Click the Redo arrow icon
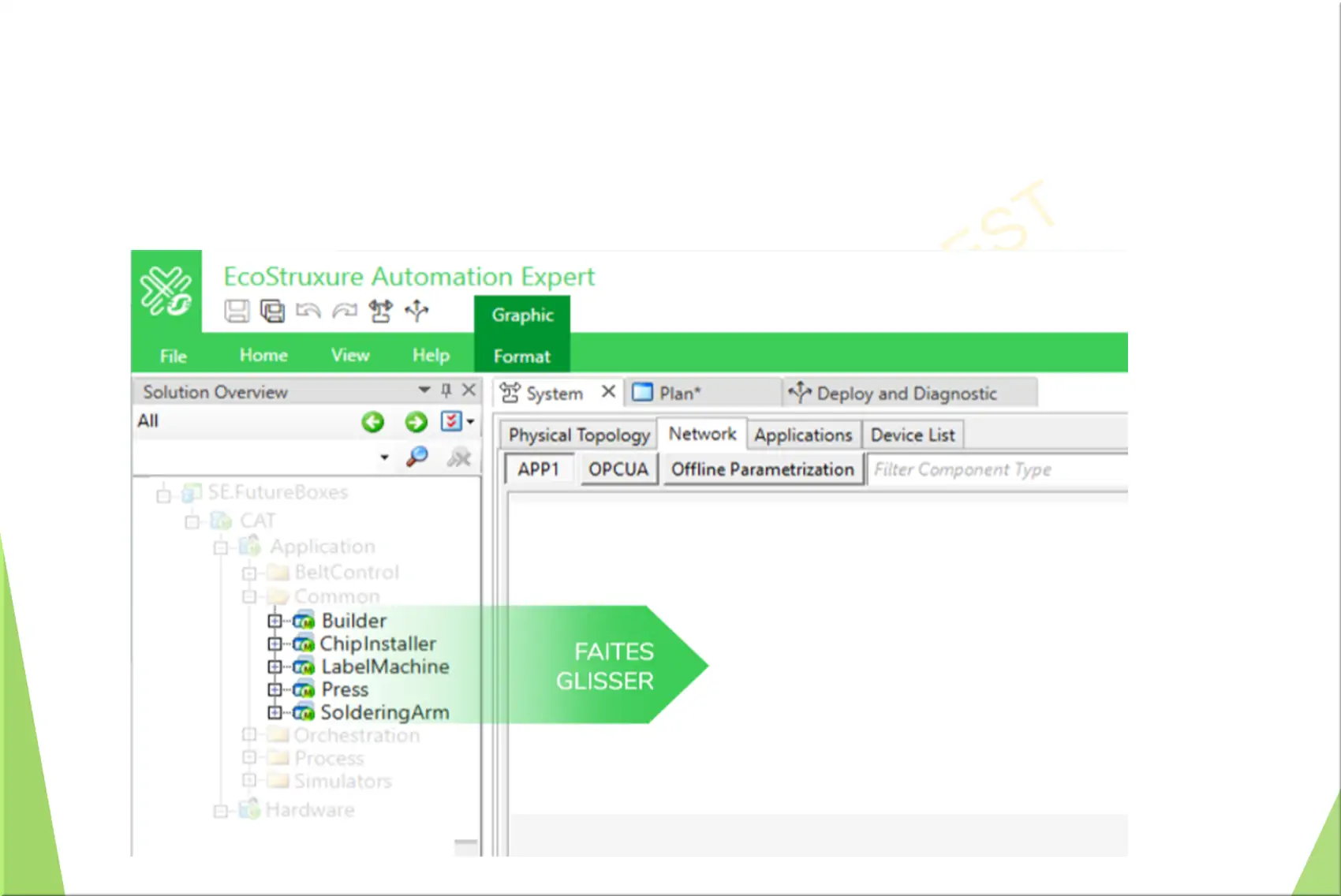Screen dimensions: 1341x896 (344, 311)
